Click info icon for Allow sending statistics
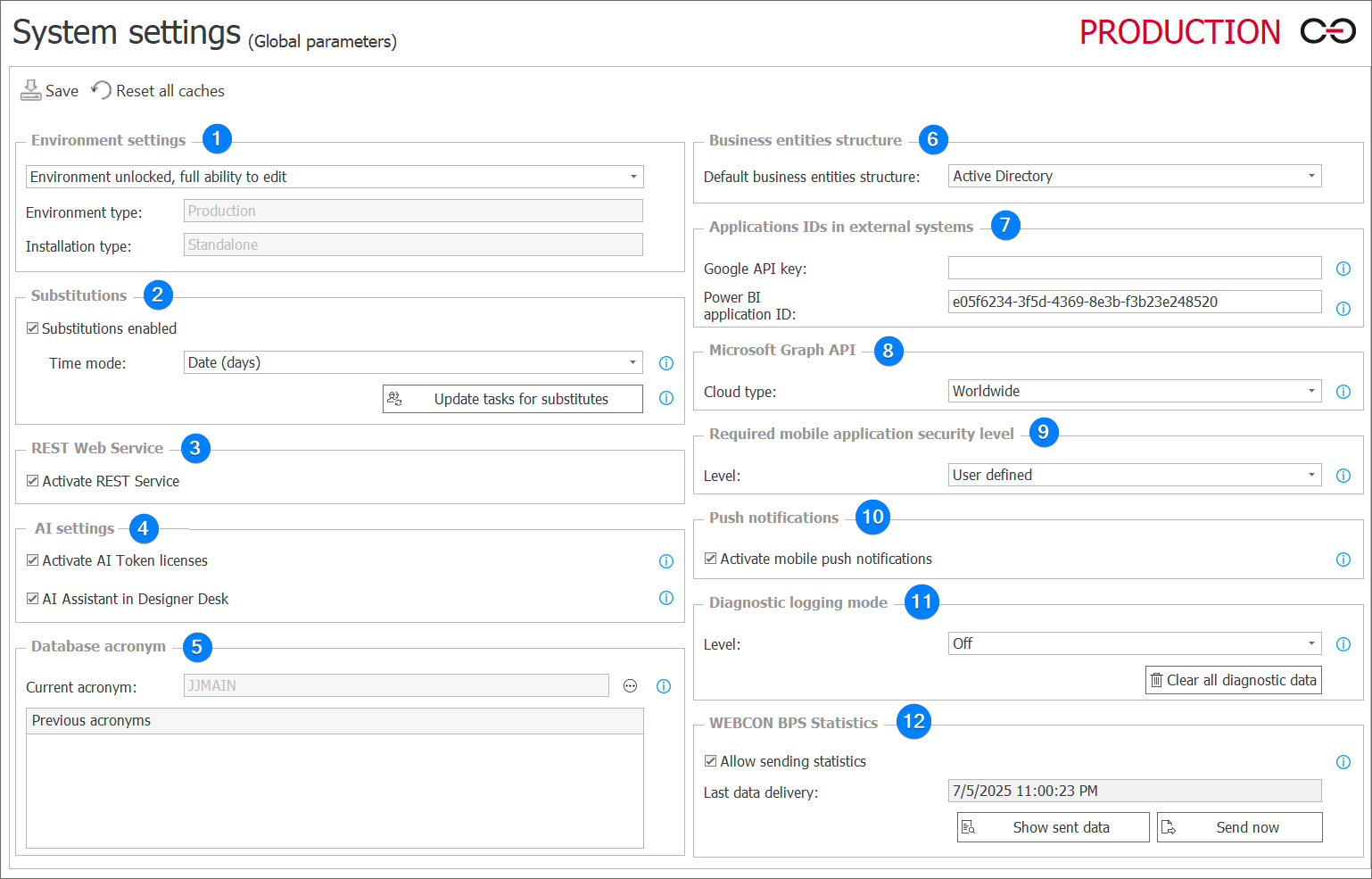Viewport: 1372px width, 879px height. tap(1343, 762)
